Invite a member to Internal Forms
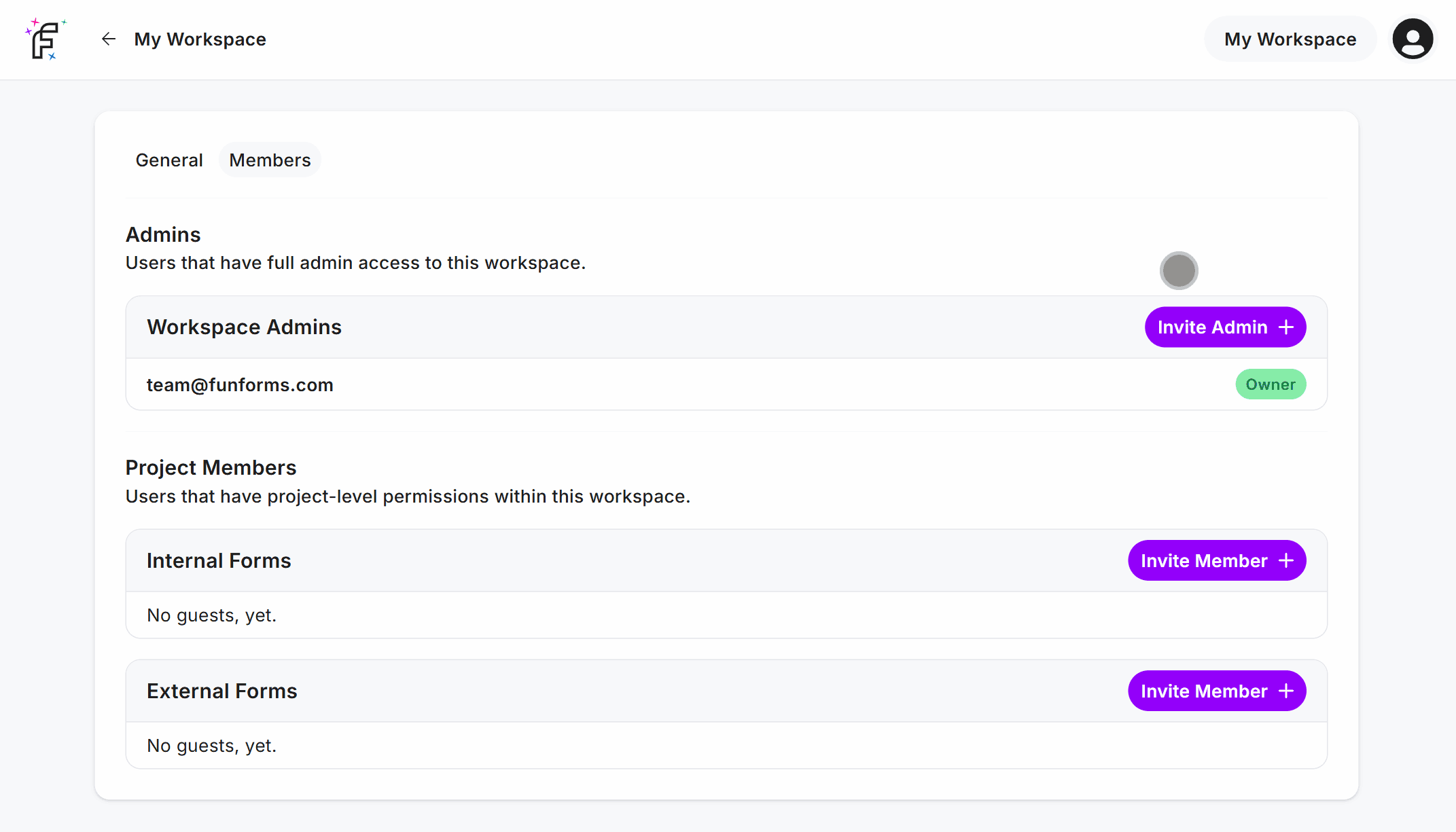1456x832 pixels. pyautogui.click(x=1217, y=561)
